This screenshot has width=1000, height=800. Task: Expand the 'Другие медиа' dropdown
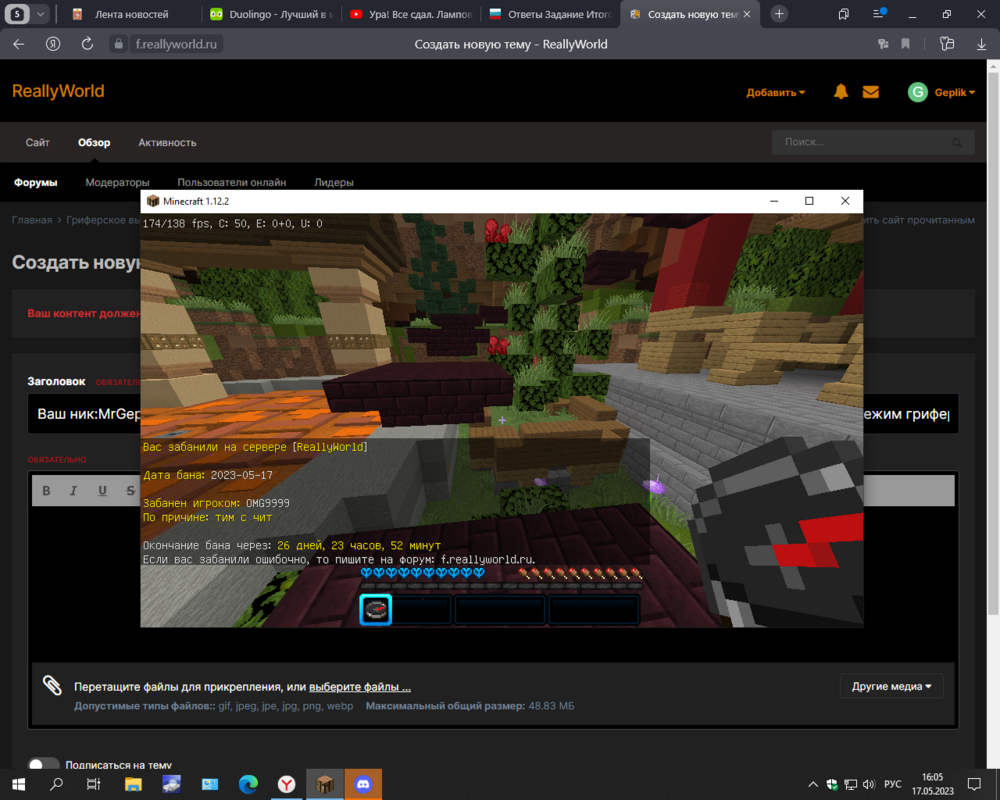tap(891, 686)
